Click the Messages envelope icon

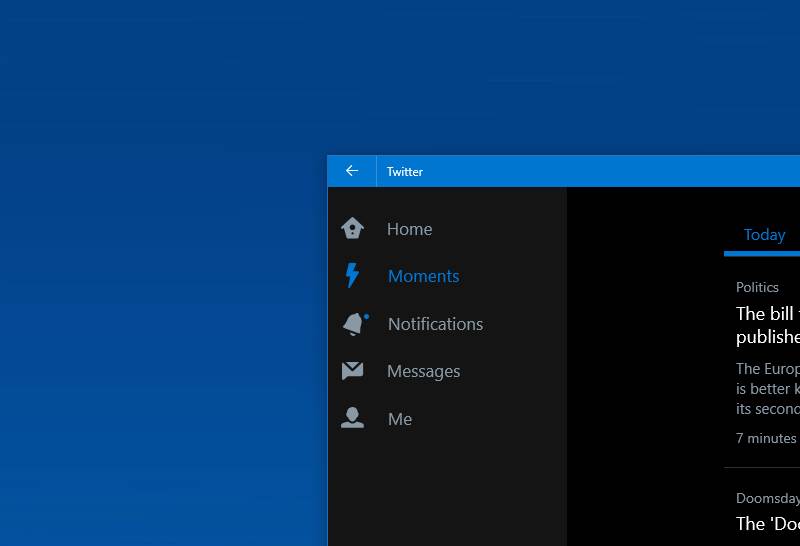pos(352,371)
